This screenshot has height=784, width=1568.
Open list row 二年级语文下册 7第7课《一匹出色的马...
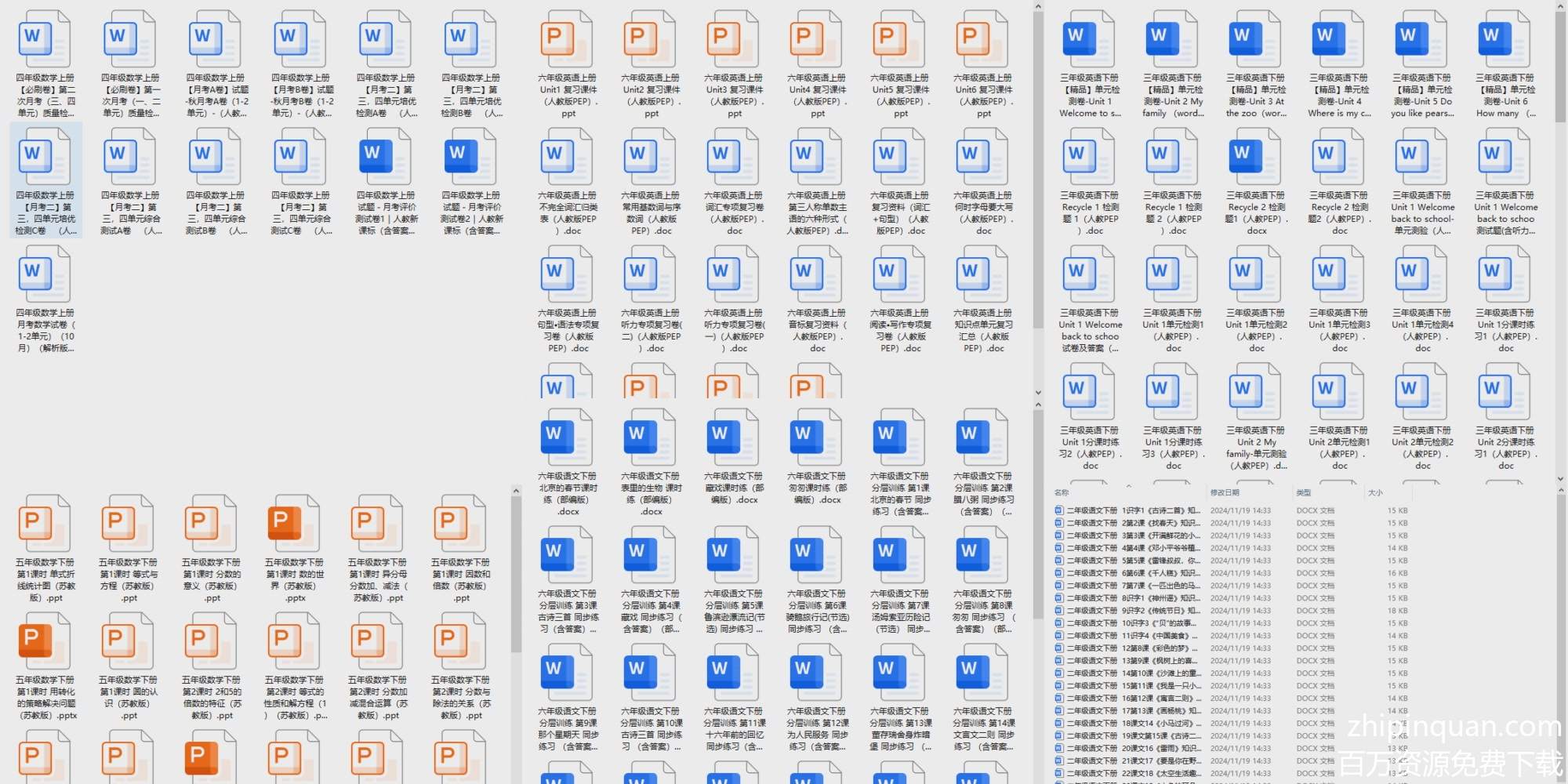[1231, 586]
